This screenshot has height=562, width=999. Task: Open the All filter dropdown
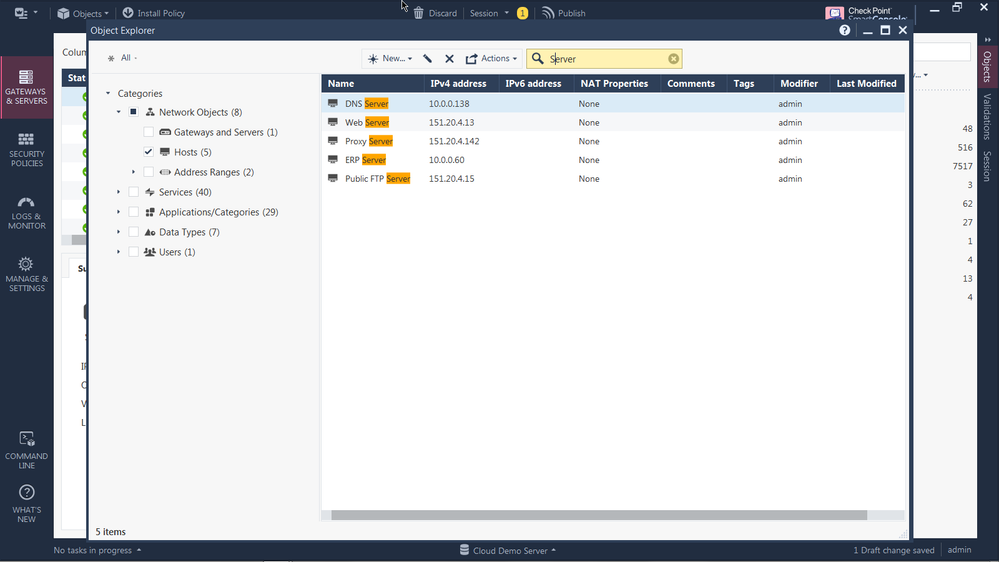tap(122, 58)
